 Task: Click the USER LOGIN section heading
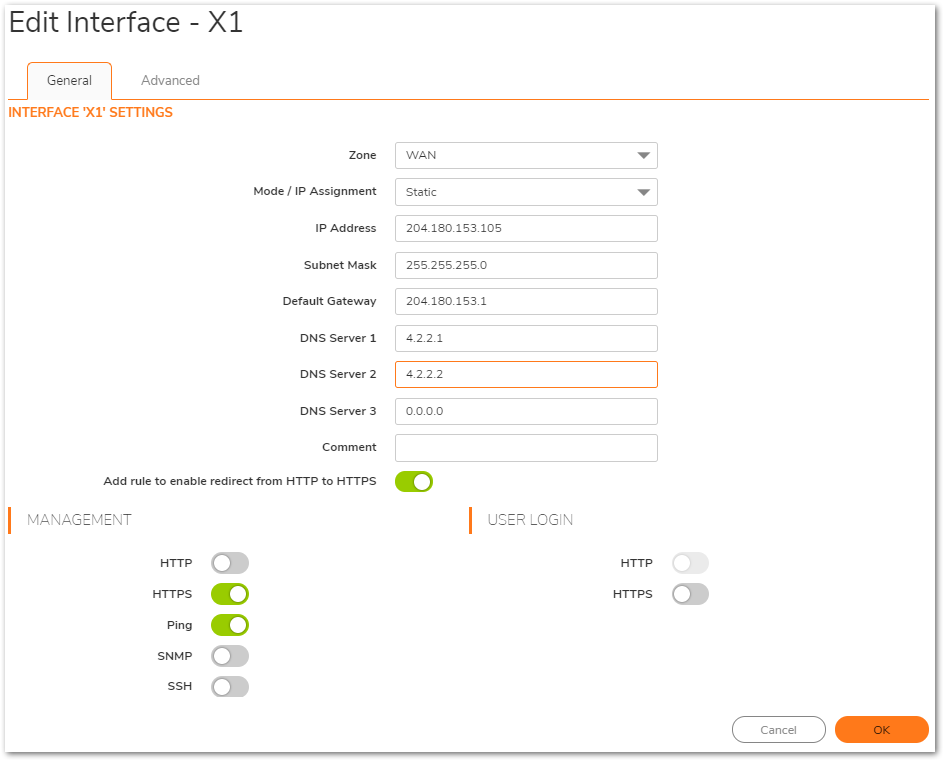[x=530, y=520]
